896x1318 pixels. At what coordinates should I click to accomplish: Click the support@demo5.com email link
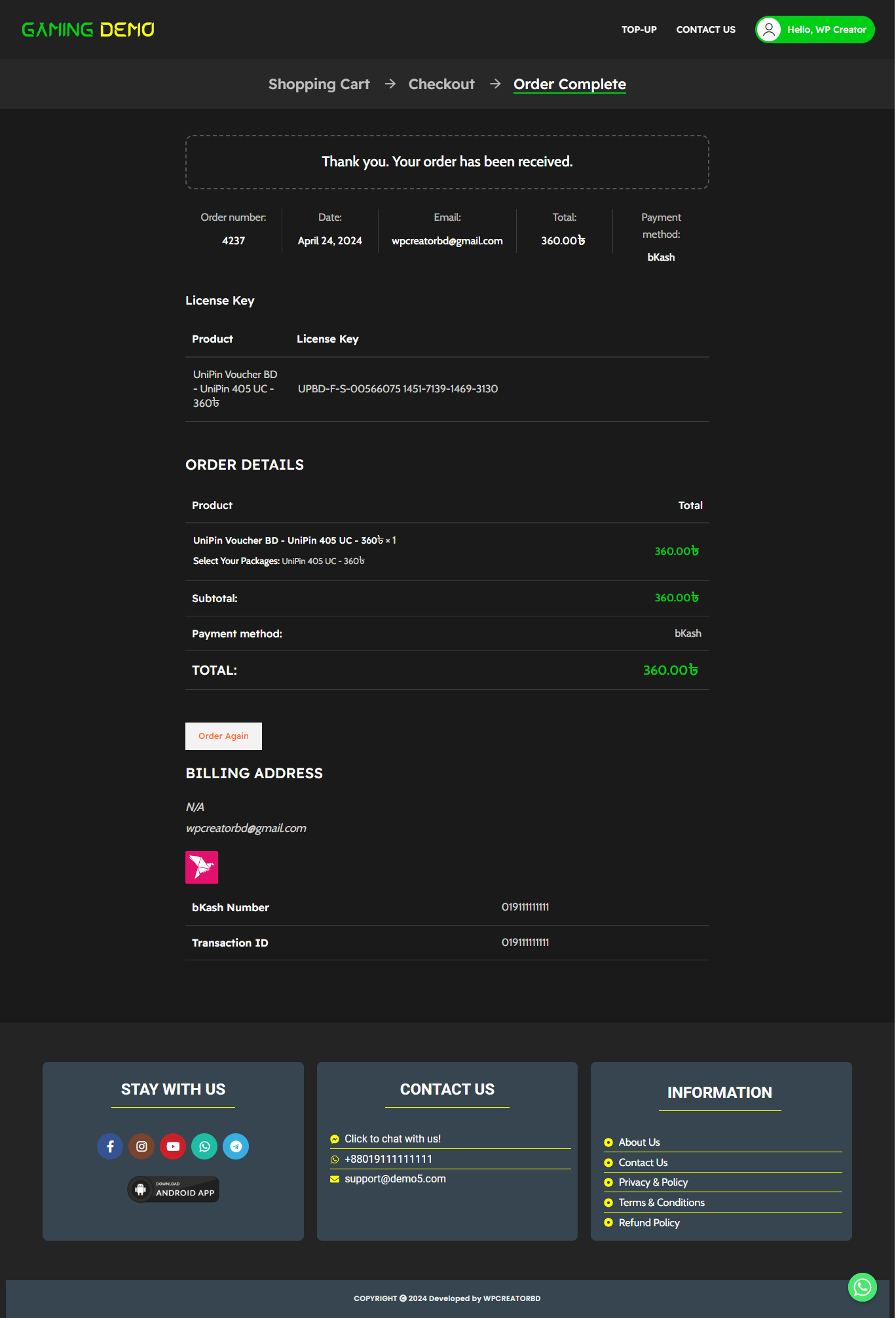coord(395,1178)
